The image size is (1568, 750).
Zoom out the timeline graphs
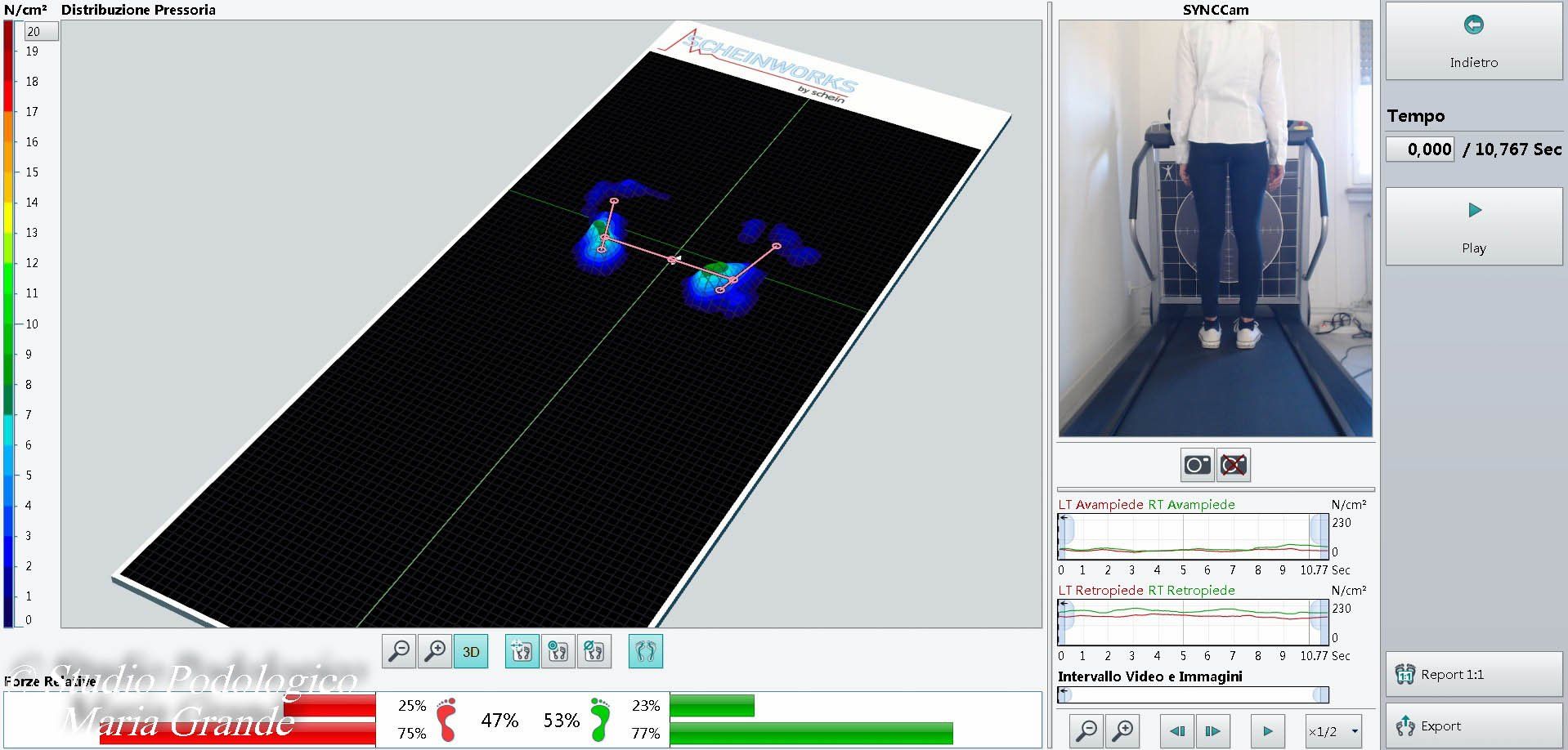(1087, 730)
